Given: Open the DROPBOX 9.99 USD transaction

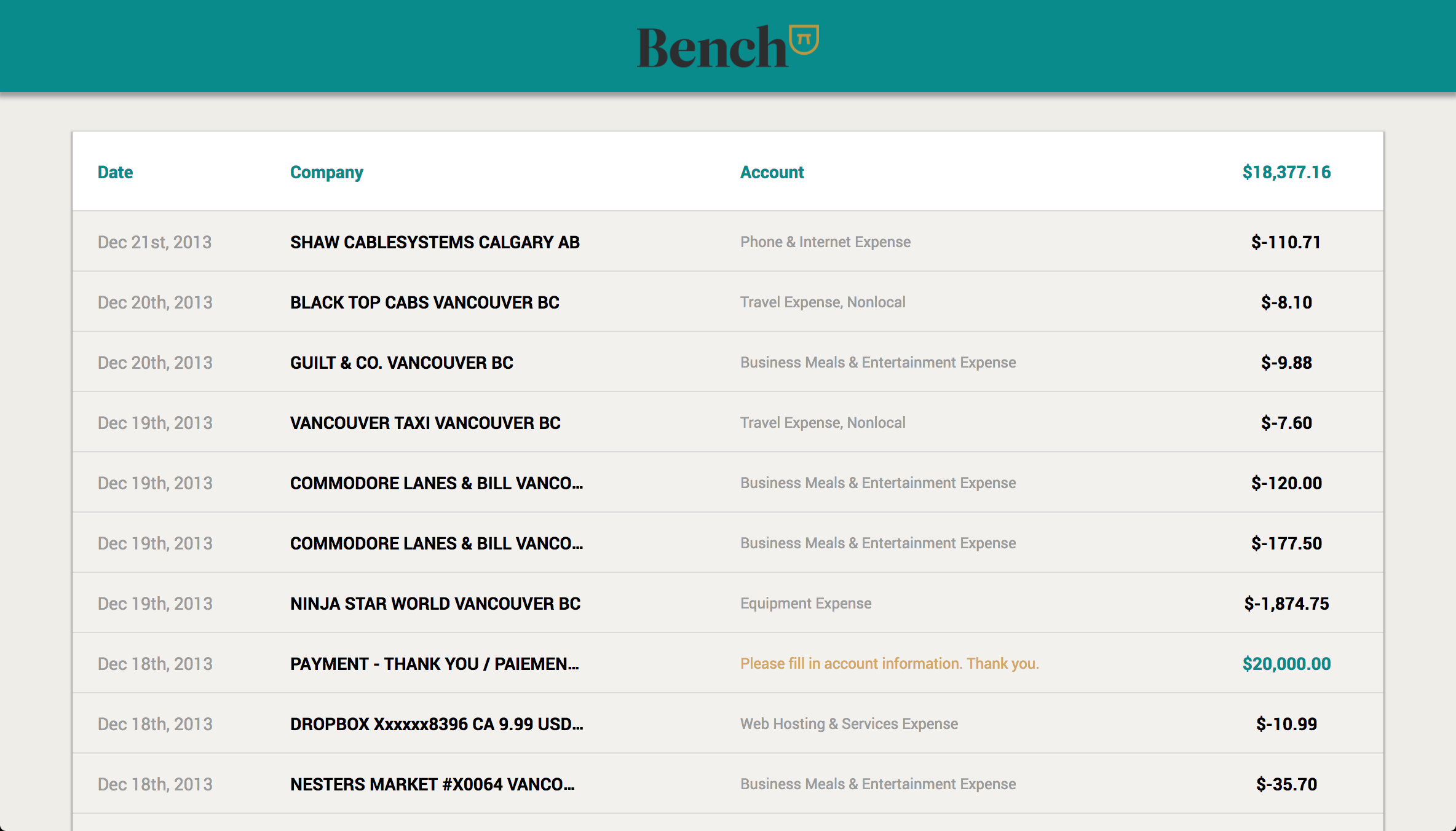Looking at the screenshot, I should coord(436,724).
